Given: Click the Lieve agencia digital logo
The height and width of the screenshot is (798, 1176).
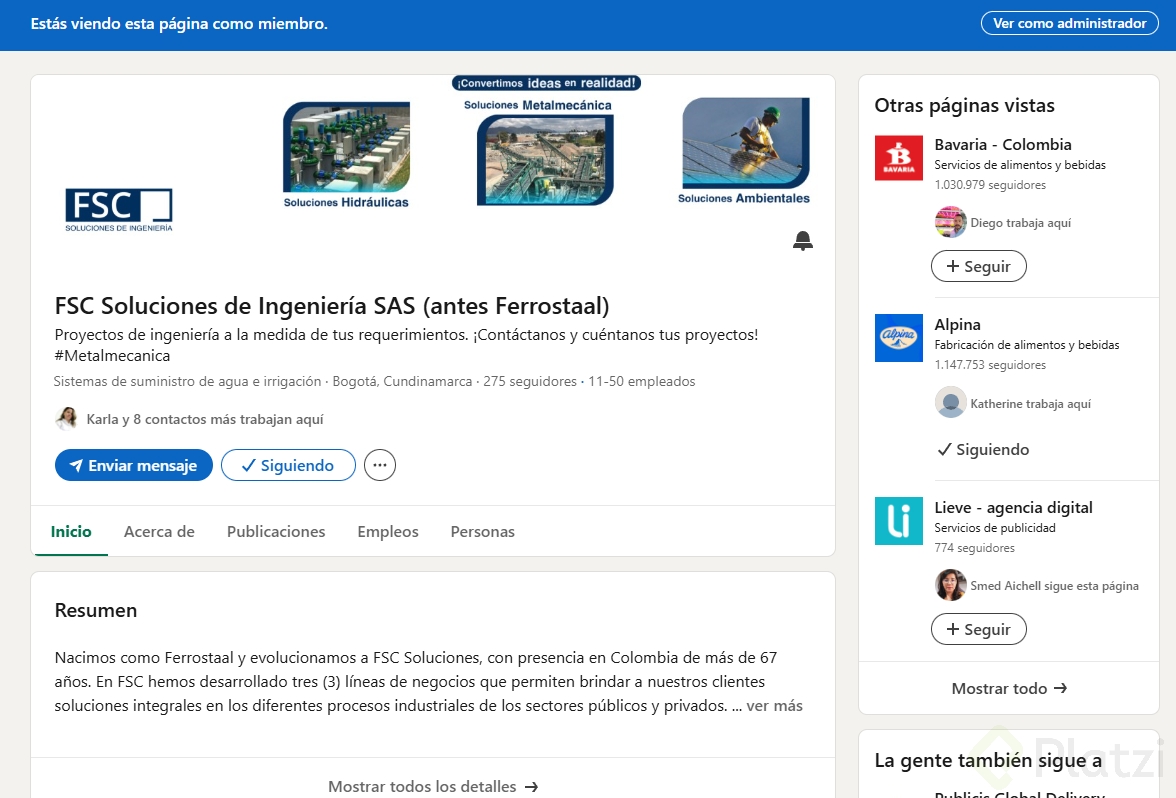Looking at the screenshot, I should coord(898,520).
